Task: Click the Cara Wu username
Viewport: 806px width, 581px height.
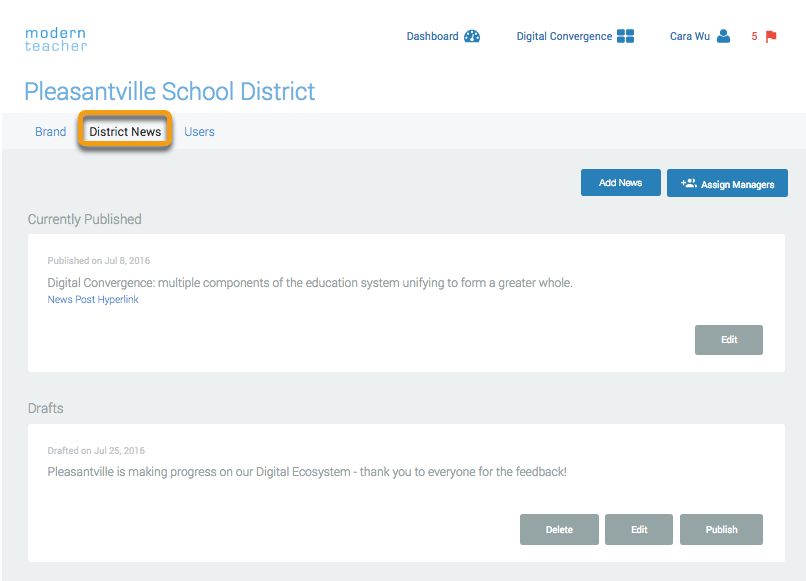Action: (x=689, y=37)
